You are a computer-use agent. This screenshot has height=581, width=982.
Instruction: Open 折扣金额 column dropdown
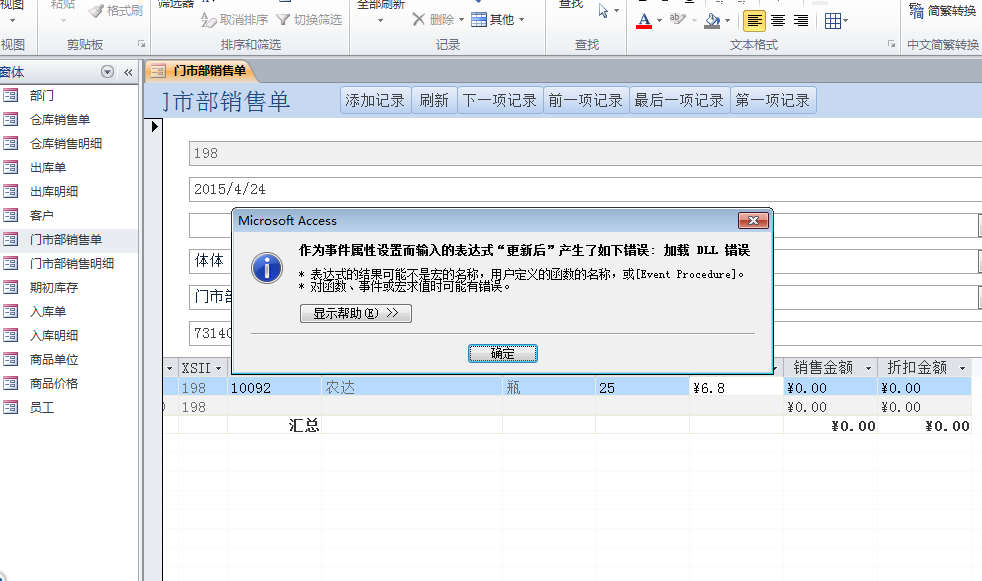point(963,368)
